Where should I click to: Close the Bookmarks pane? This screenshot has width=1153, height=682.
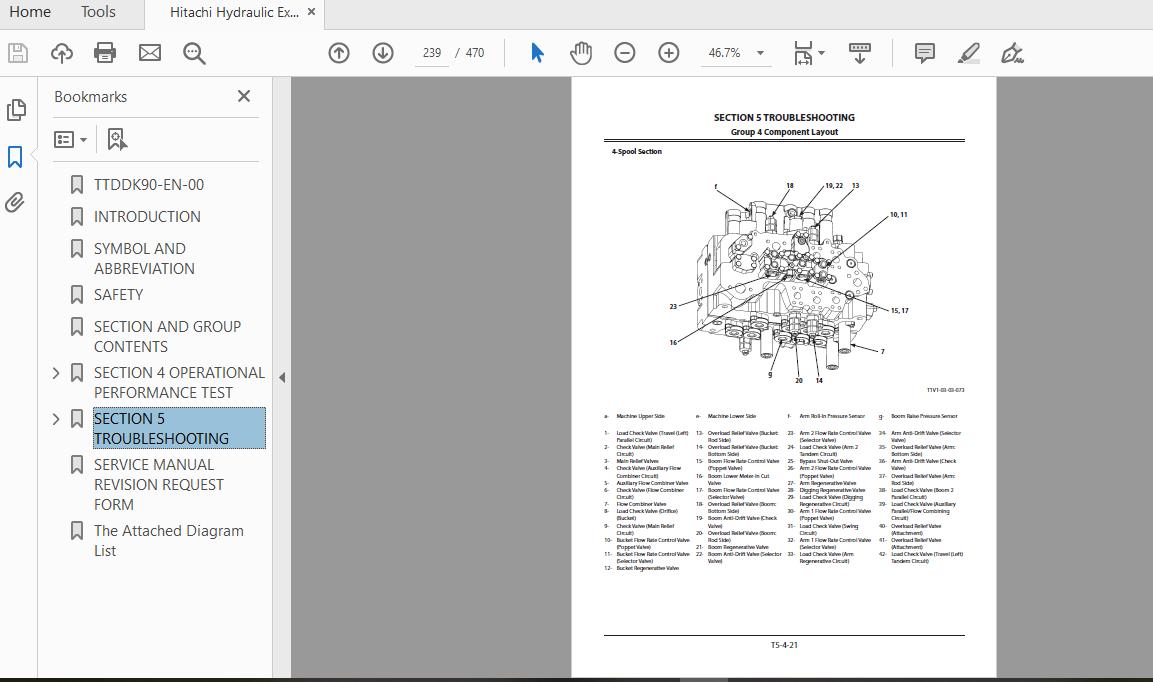click(x=244, y=96)
